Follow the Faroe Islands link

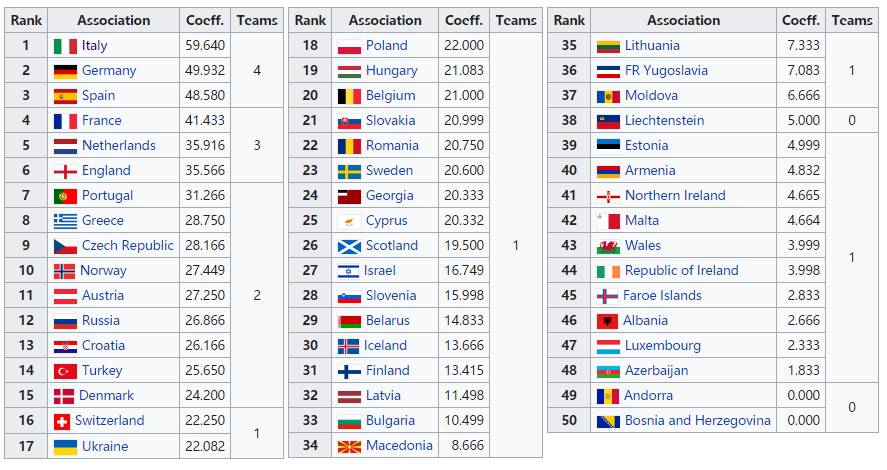(x=662, y=296)
